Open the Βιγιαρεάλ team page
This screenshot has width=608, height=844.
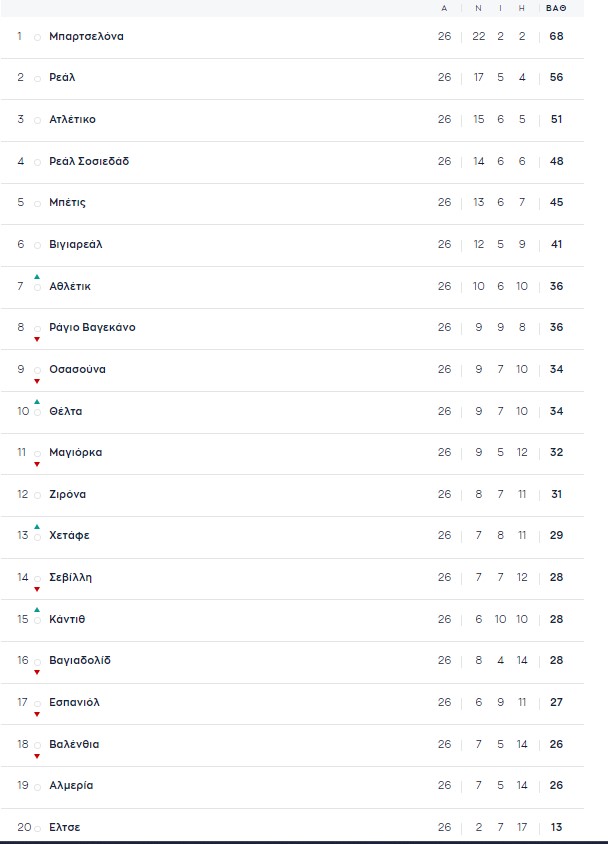coord(76,244)
